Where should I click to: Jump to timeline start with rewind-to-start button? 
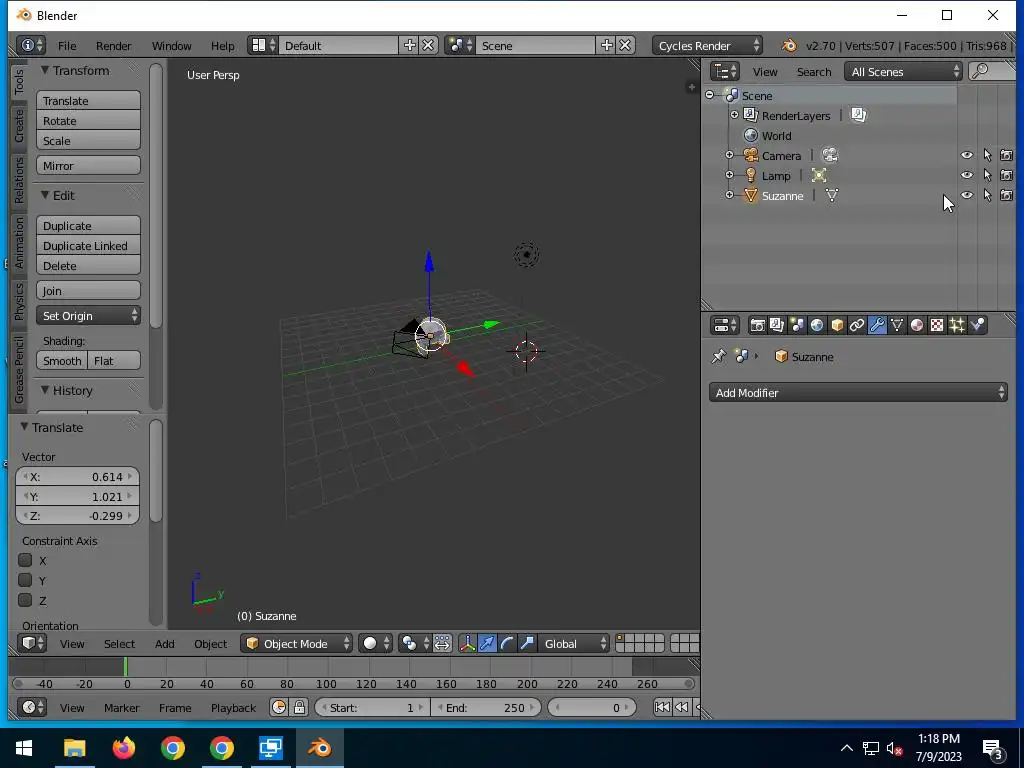662,707
